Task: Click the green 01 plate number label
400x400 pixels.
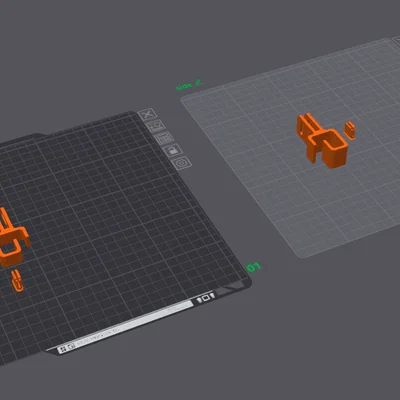Action: click(254, 267)
